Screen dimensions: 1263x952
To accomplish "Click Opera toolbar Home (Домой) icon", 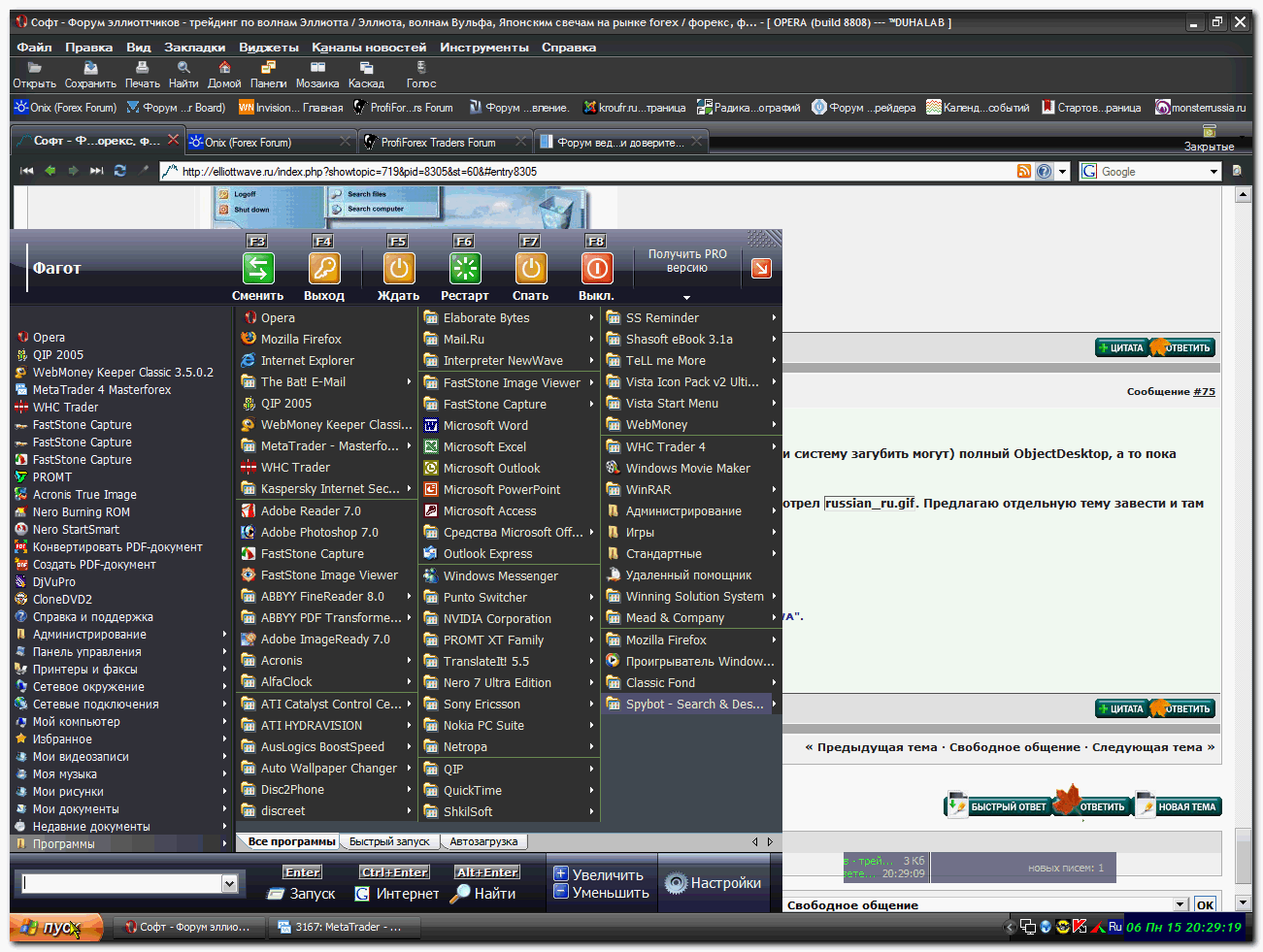I will tap(224, 68).
